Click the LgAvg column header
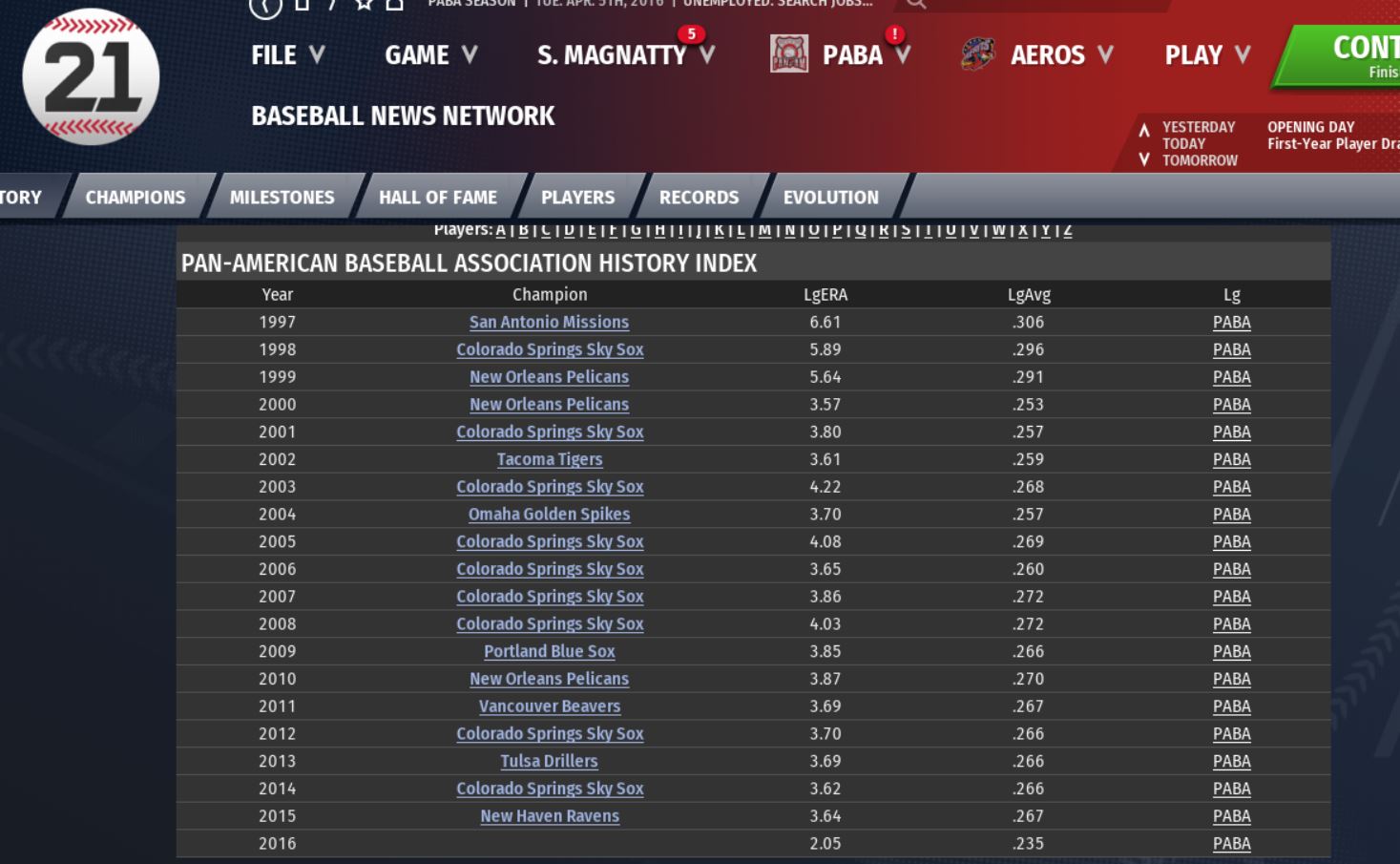Viewport: 1400px width, 864px height. 1029,295
